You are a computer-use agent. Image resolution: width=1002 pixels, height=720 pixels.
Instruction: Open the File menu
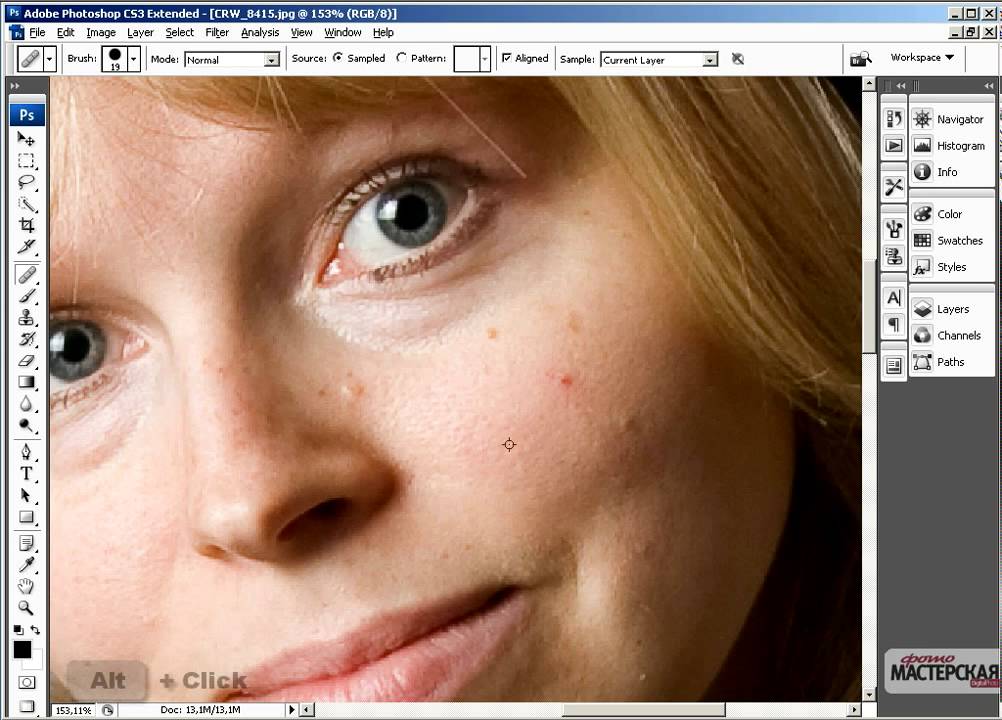pos(38,32)
